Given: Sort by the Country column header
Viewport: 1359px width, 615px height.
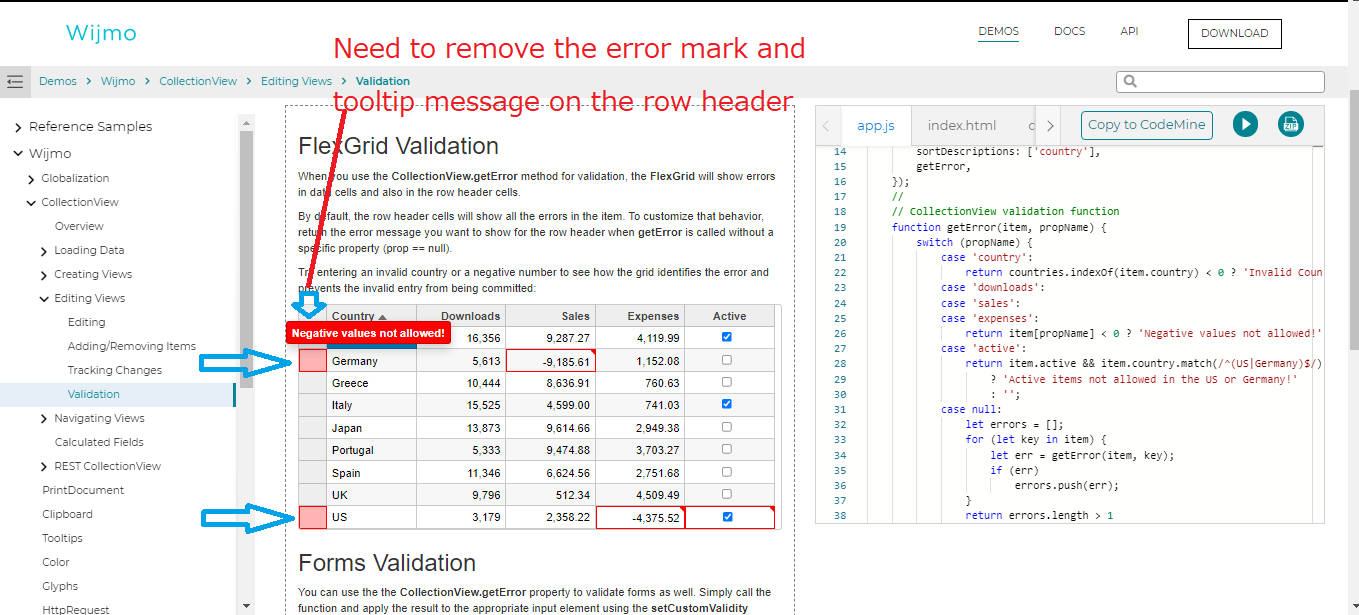Looking at the screenshot, I should point(372,316).
